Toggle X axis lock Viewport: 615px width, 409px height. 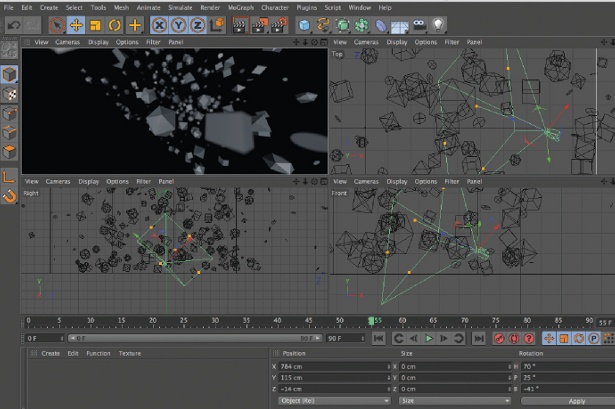point(157,24)
